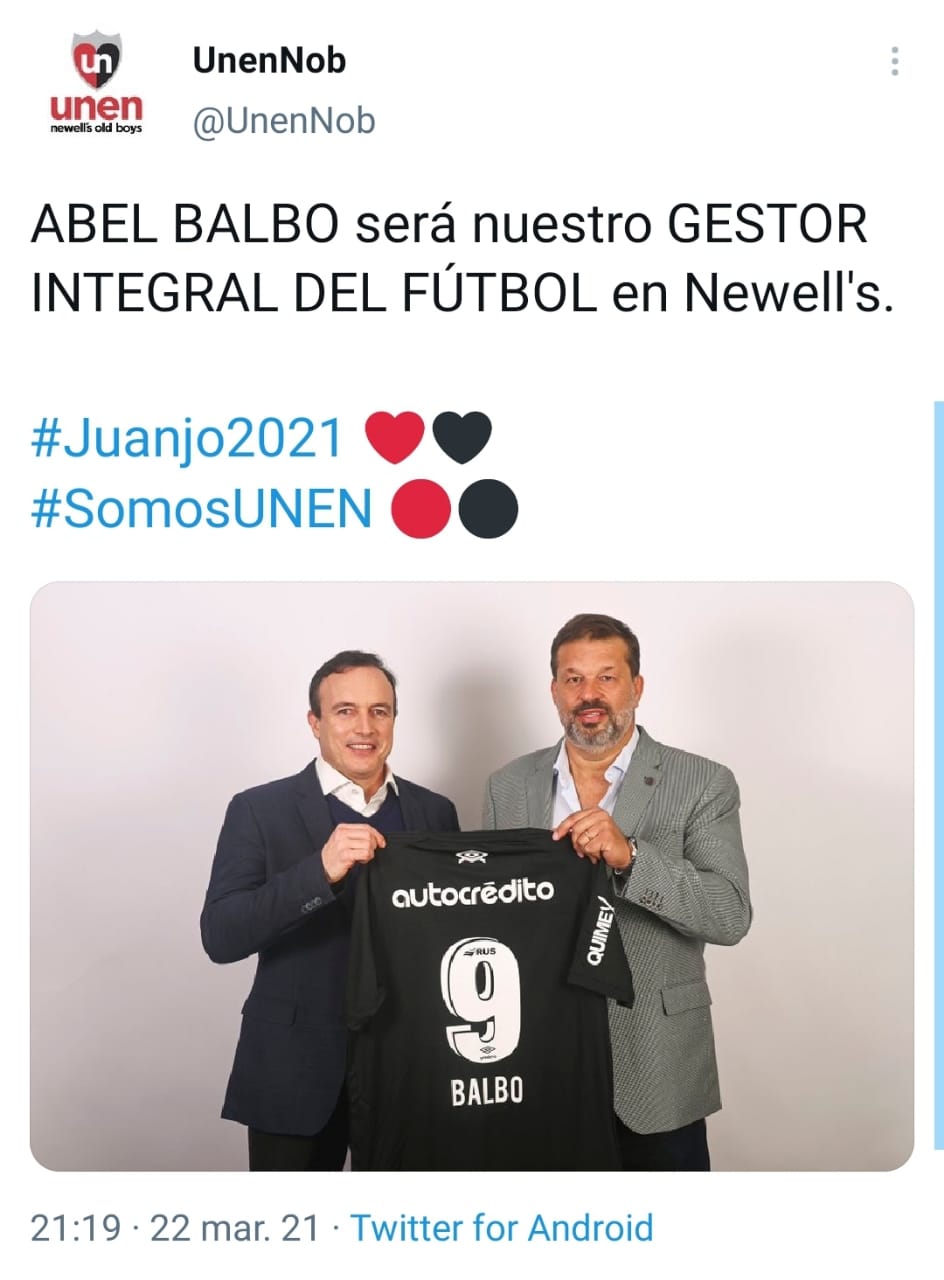The image size is (944, 1280).
Task: Open the Twitter for Android source link
Action: (501, 1227)
